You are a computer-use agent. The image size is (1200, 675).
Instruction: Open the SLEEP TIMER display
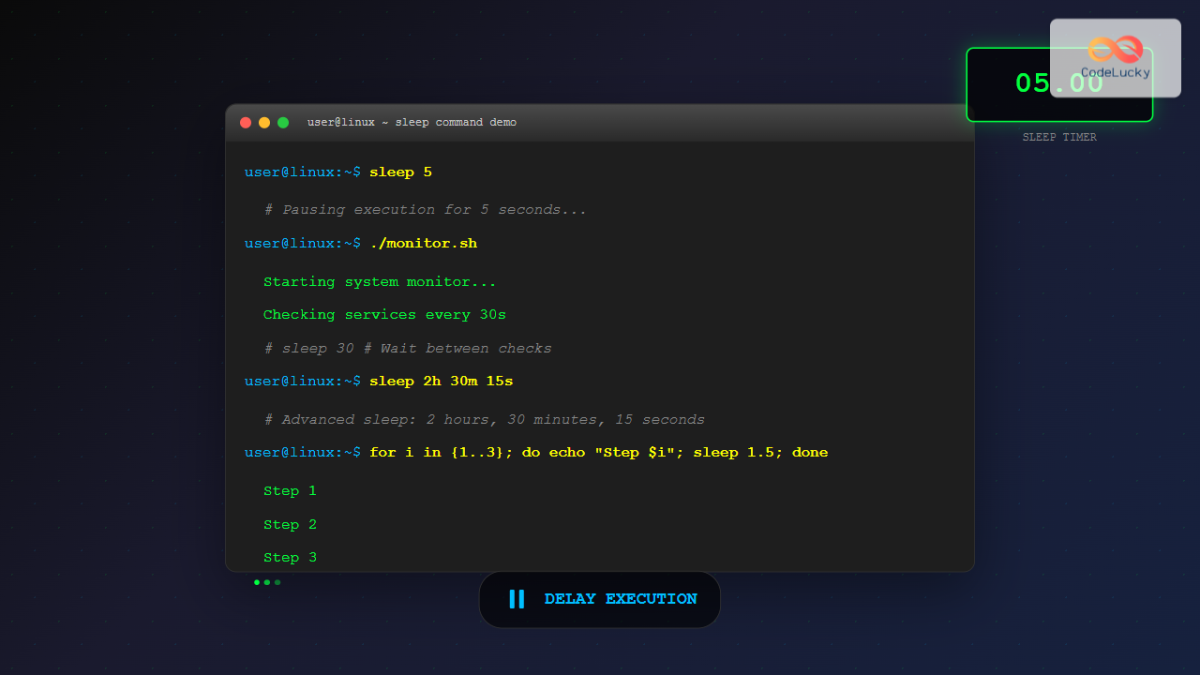(x=1059, y=85)
